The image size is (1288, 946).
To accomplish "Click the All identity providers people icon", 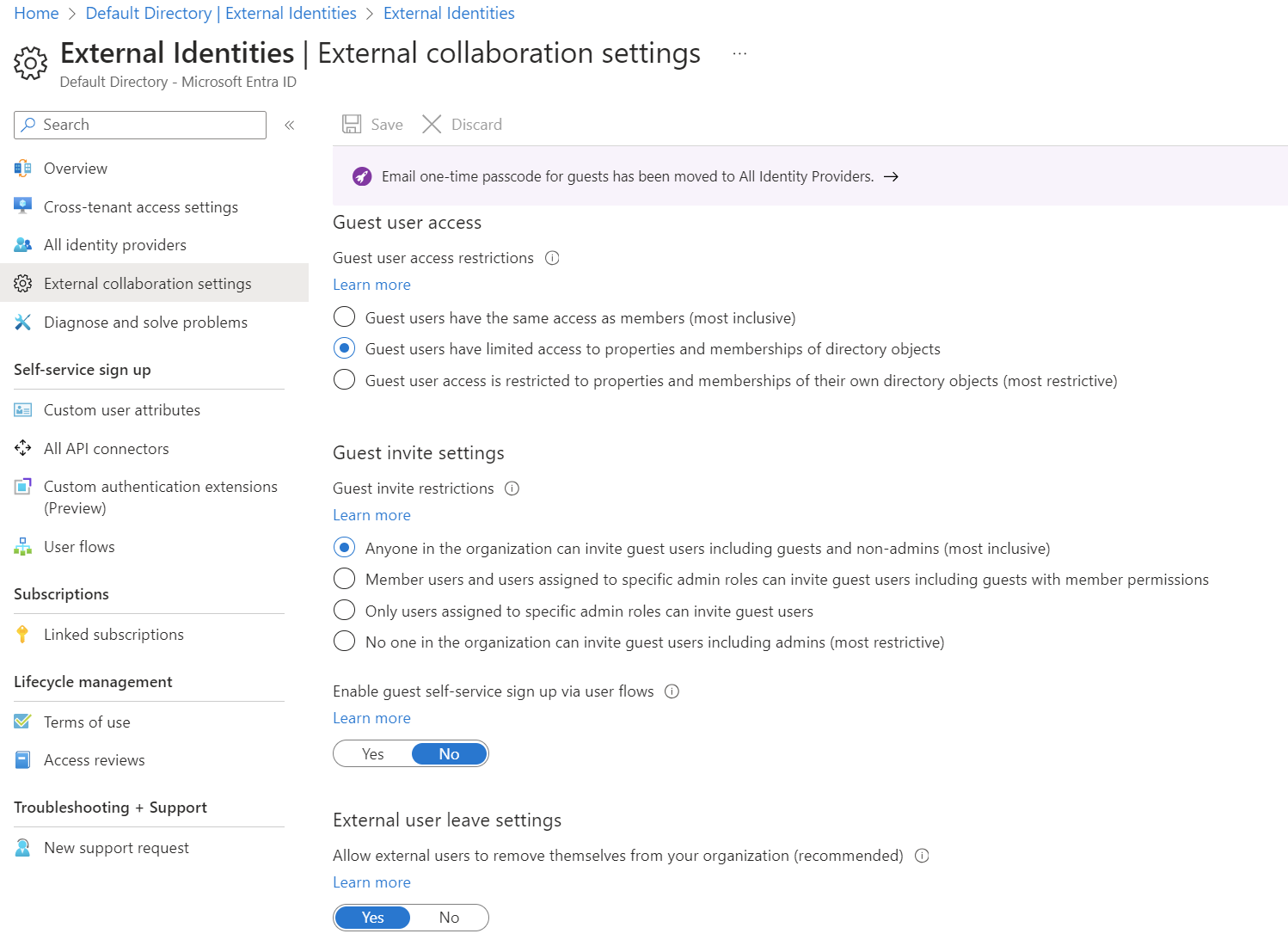I will 23,245.
